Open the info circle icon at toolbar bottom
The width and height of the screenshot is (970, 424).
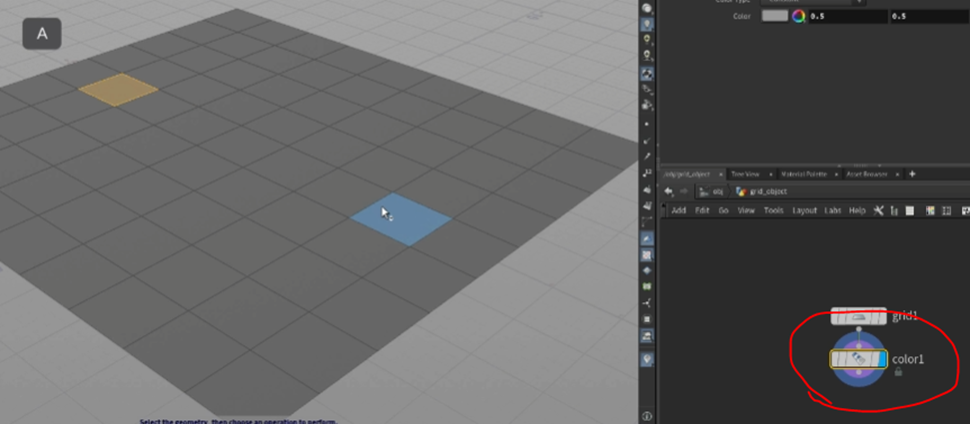(x=647, y=416)
